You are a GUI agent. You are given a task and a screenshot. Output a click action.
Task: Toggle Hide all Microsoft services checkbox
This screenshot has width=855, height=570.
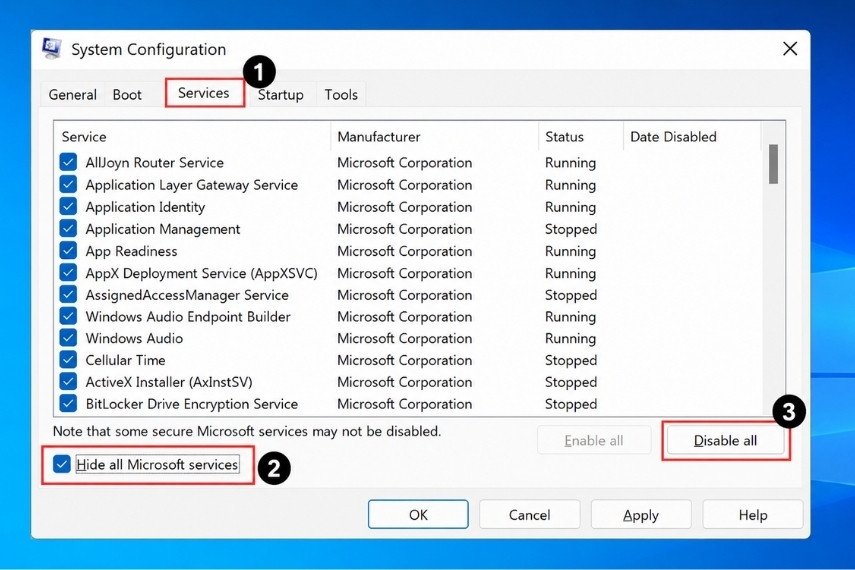[x=62, y=464]
